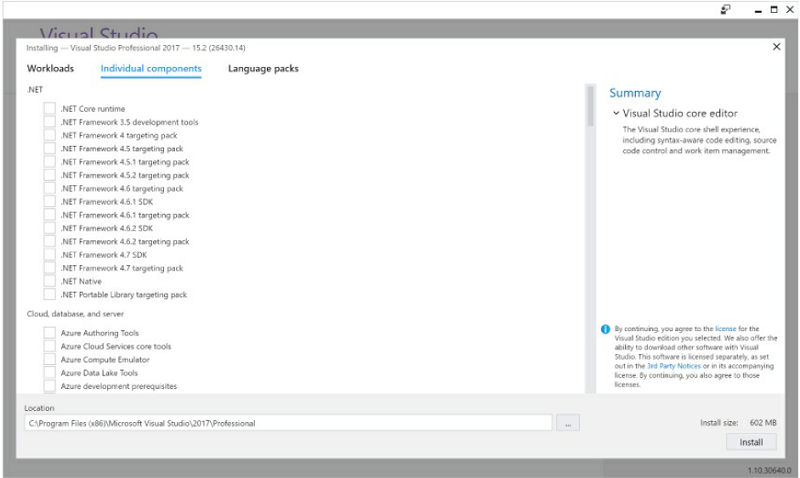This screenshot has height=478, width=800.
Task: Tick .NET Framework 4.5 targeting pack checkbox
Action: tap(49, 148)
